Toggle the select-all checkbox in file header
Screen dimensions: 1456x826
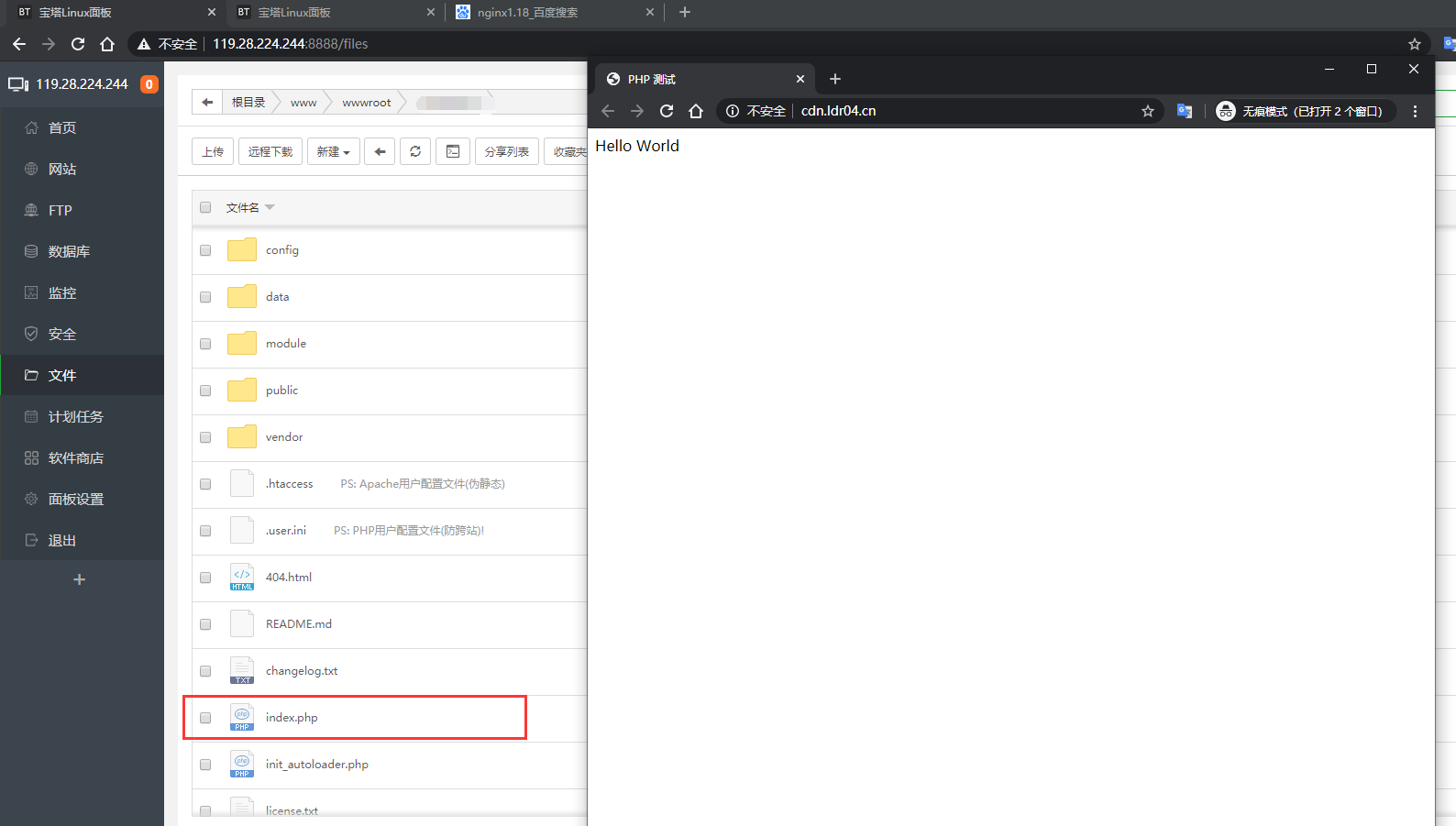tap(205, 207)
